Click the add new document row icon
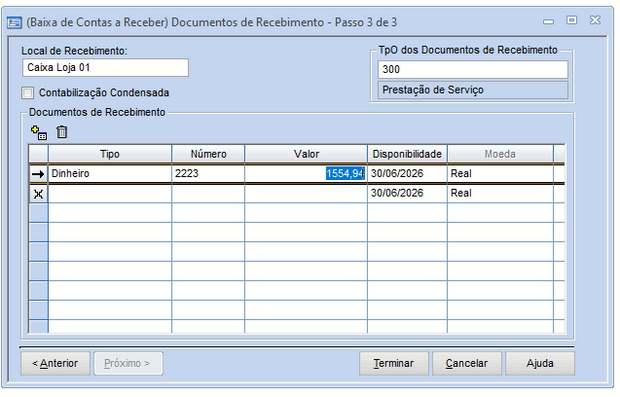Viewport: 620px width, 397px height. click(39, 132)
